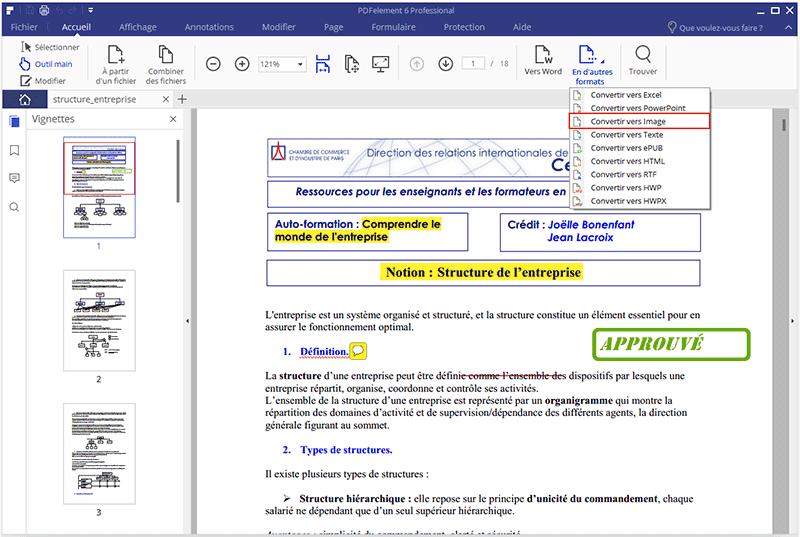Collapse the left panel using the divider arrow
Screen dimensions: 800x537
(188, 320)
